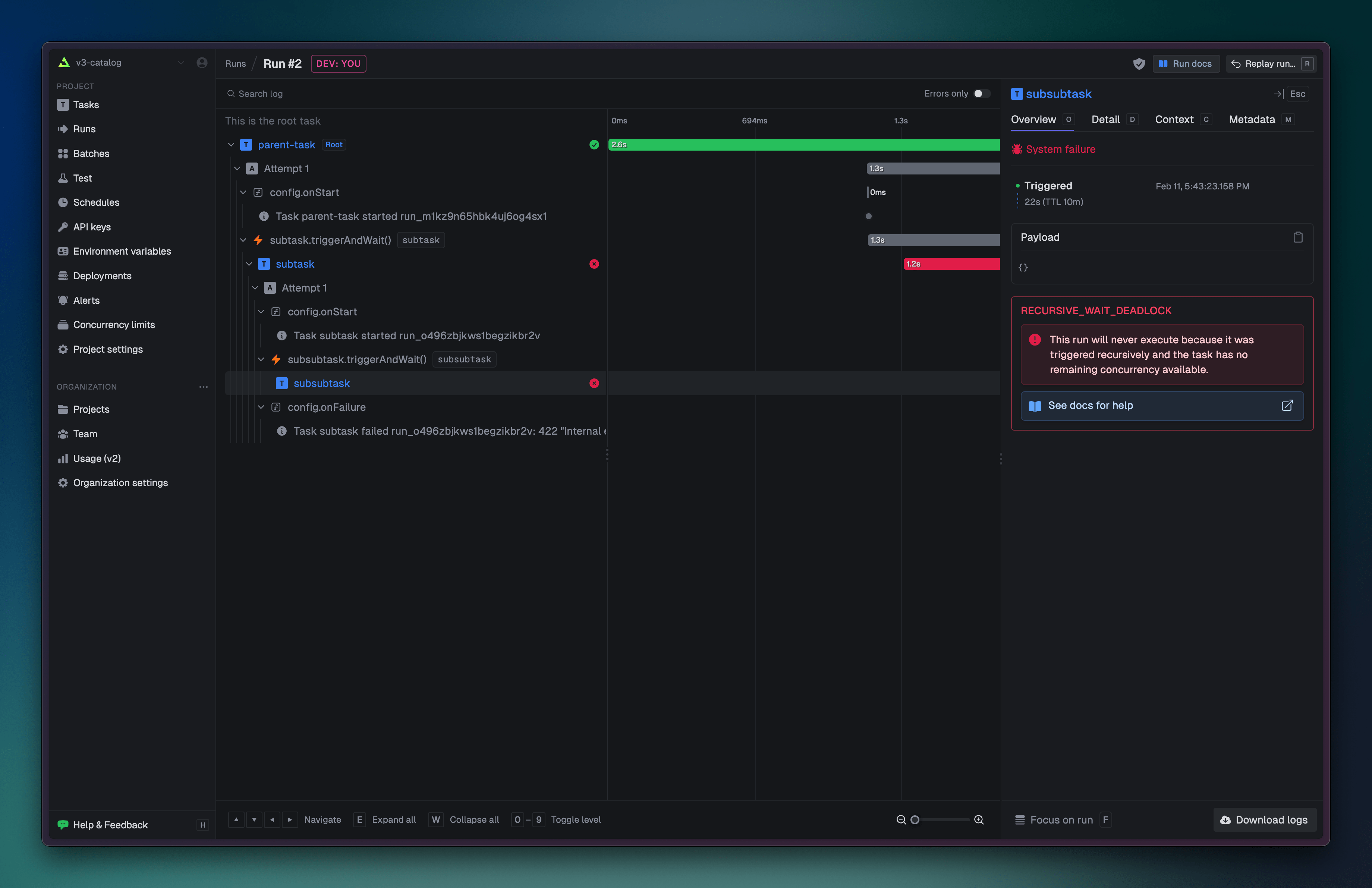Collapse Attempt 1 under parent-task

tap(237, 168)
